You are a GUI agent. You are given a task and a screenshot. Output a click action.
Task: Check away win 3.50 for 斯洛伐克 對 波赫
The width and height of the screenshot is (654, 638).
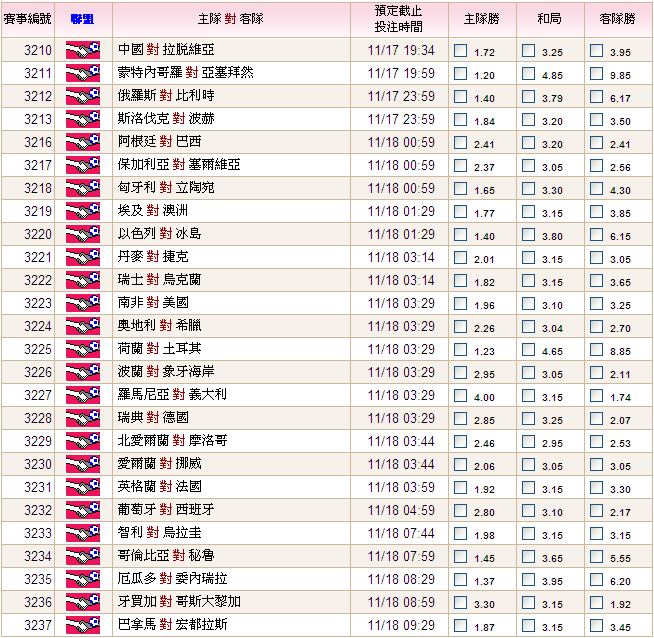[x=596, y=119]
